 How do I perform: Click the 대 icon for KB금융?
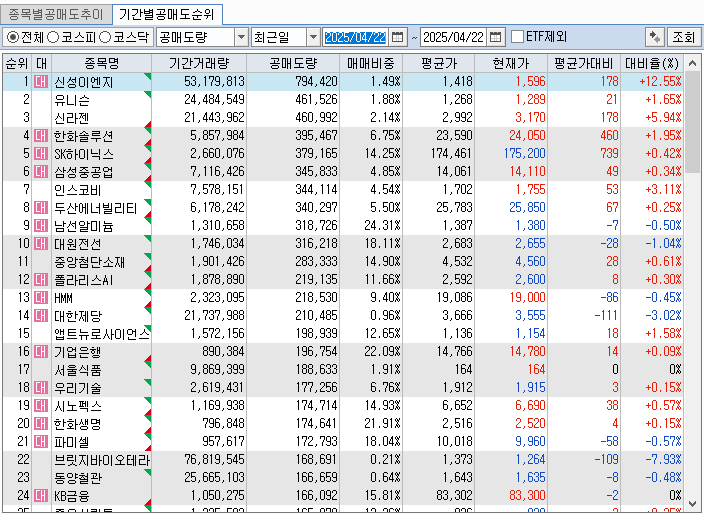(41, 495)
